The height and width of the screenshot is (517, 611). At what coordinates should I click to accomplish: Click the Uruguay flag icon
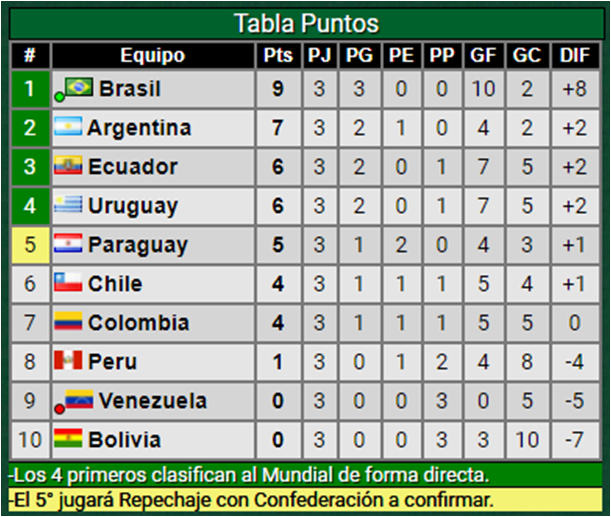[68, 206]
